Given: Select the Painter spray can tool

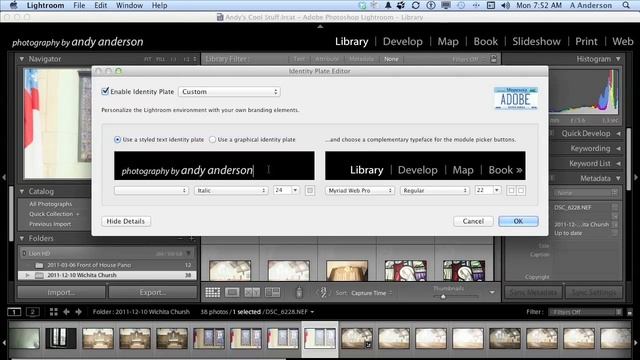Looking at the screenshot, I should click(299, 292).
